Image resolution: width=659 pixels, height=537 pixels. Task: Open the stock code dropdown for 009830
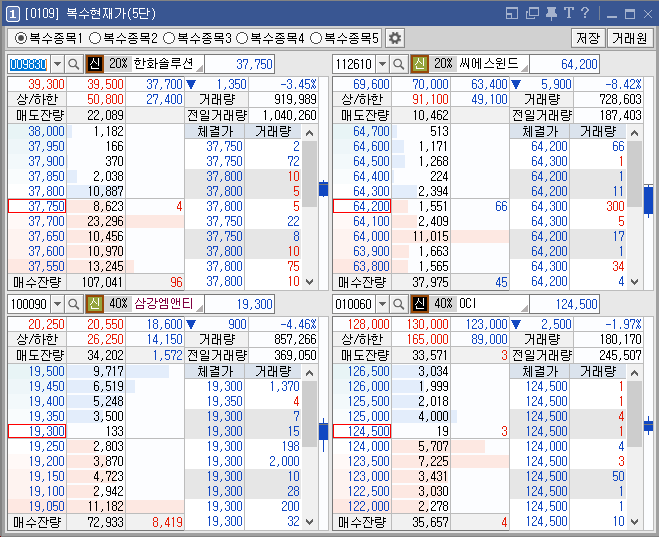[x=58, y=64]
